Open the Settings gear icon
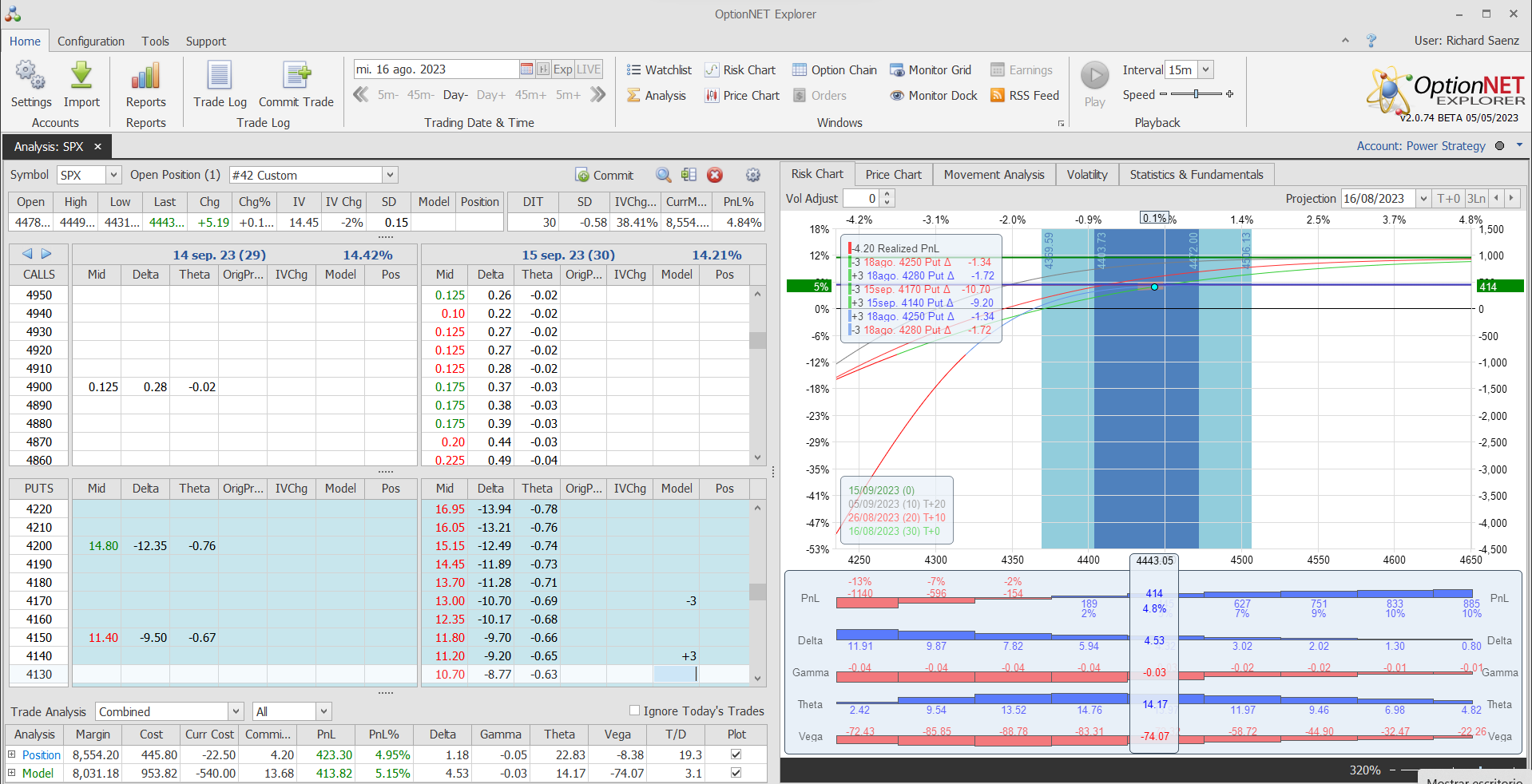Screen dimensions: 1532x784 [x=30, y=77]
